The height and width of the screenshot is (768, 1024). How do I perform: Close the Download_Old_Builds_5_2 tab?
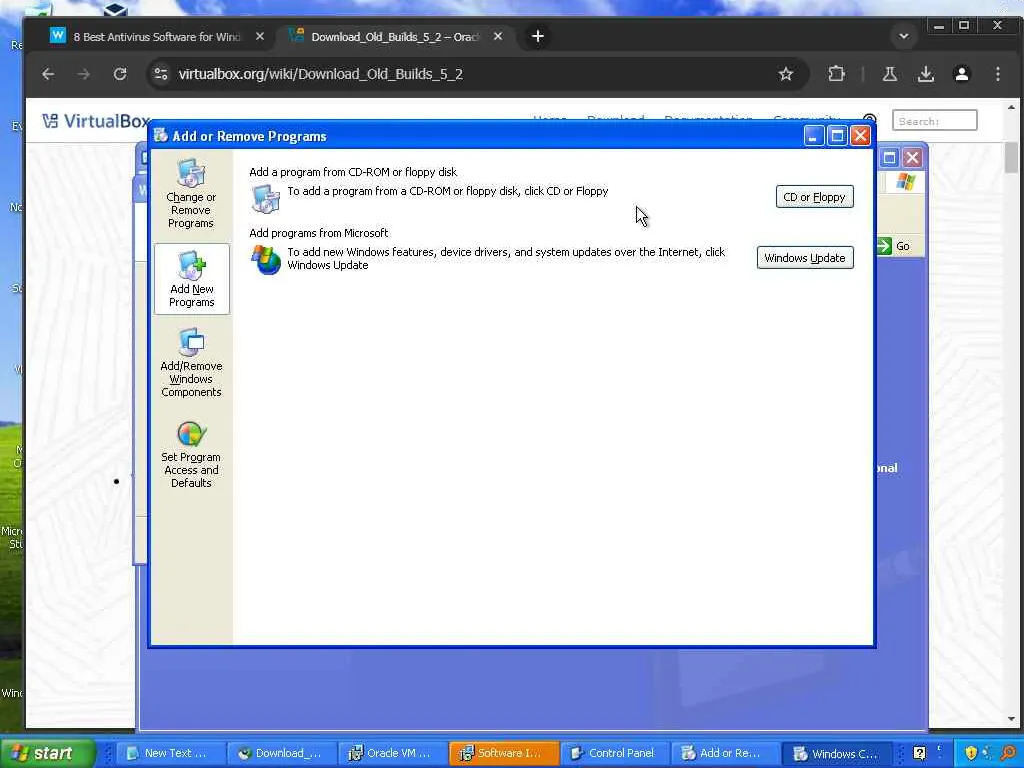(x=498, y=37)
